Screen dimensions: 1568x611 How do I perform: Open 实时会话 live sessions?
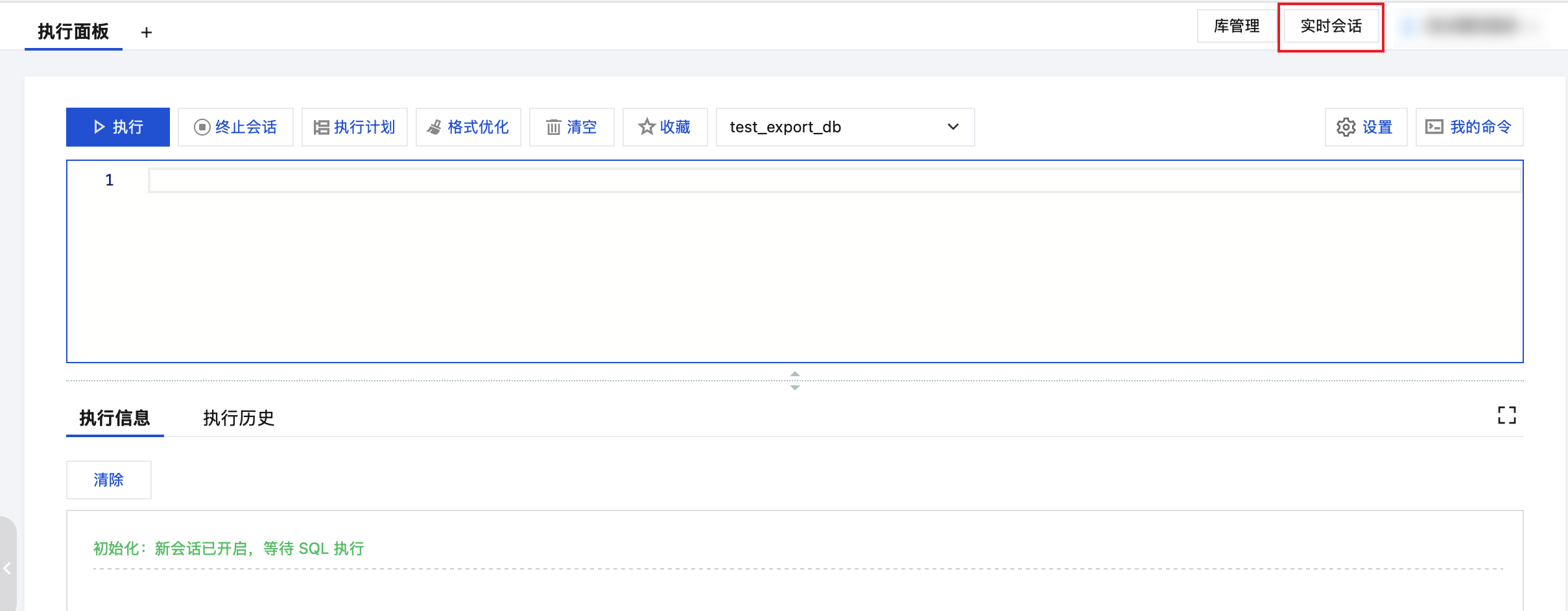pos(1331,26)
